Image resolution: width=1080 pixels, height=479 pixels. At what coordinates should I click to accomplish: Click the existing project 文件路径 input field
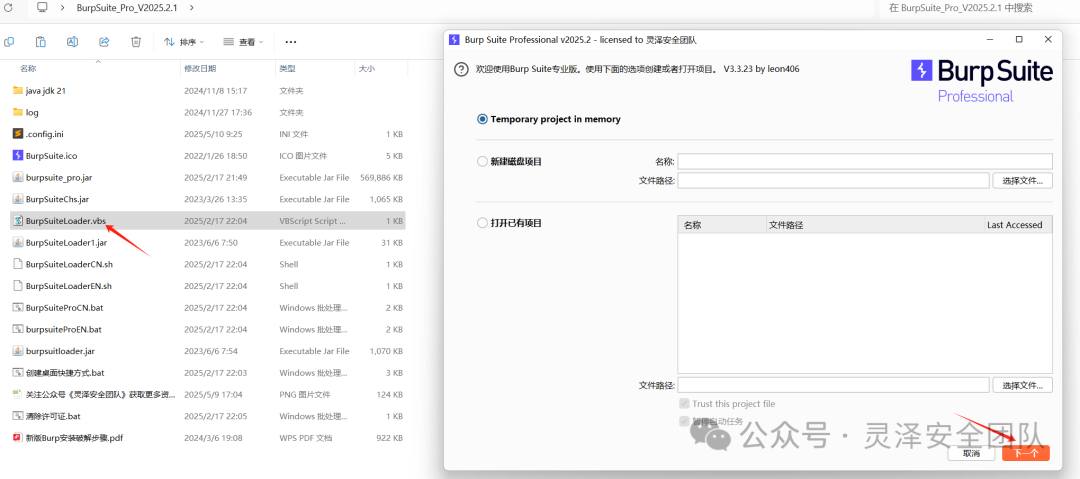point(833,385)
